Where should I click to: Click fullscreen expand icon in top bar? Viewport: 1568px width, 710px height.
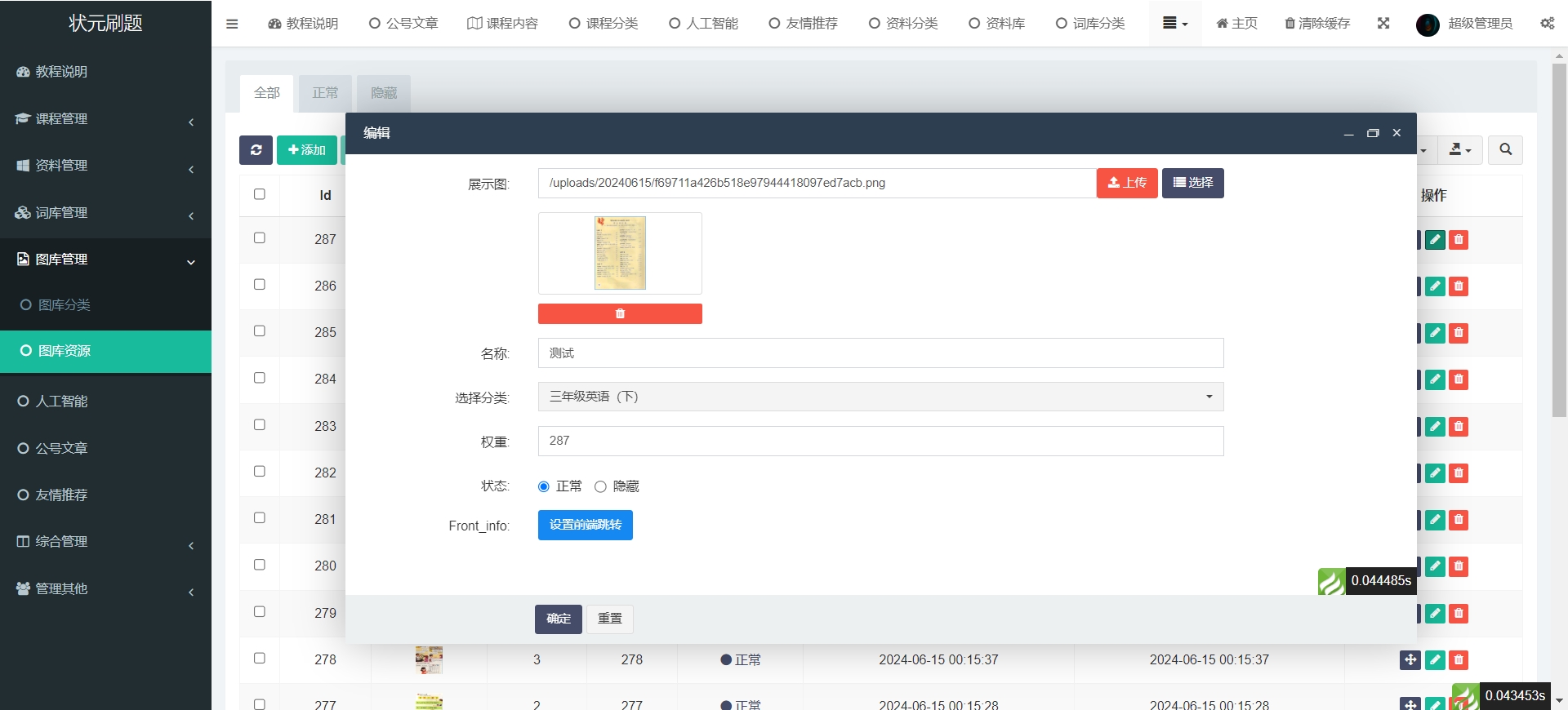(x=1383, y=24)
